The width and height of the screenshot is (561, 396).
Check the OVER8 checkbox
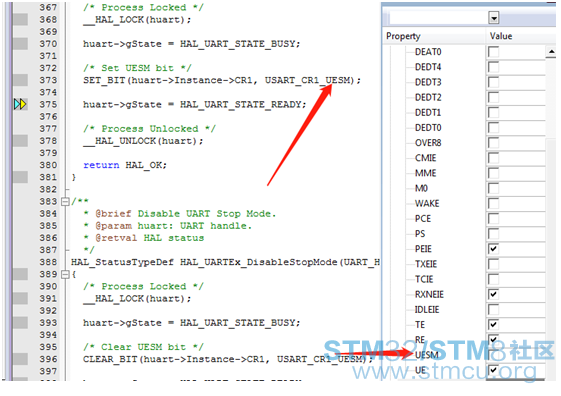point(493,143)
